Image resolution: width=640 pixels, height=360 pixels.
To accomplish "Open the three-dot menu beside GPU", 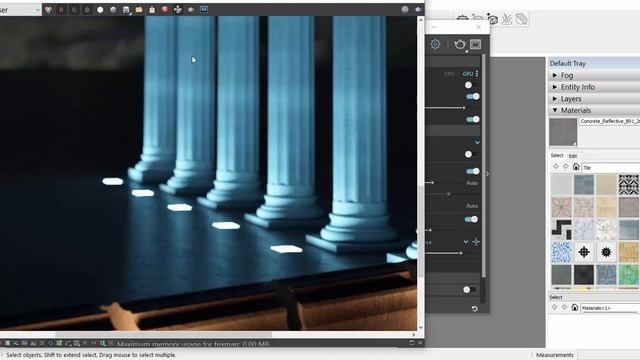I will coord(477,74).
